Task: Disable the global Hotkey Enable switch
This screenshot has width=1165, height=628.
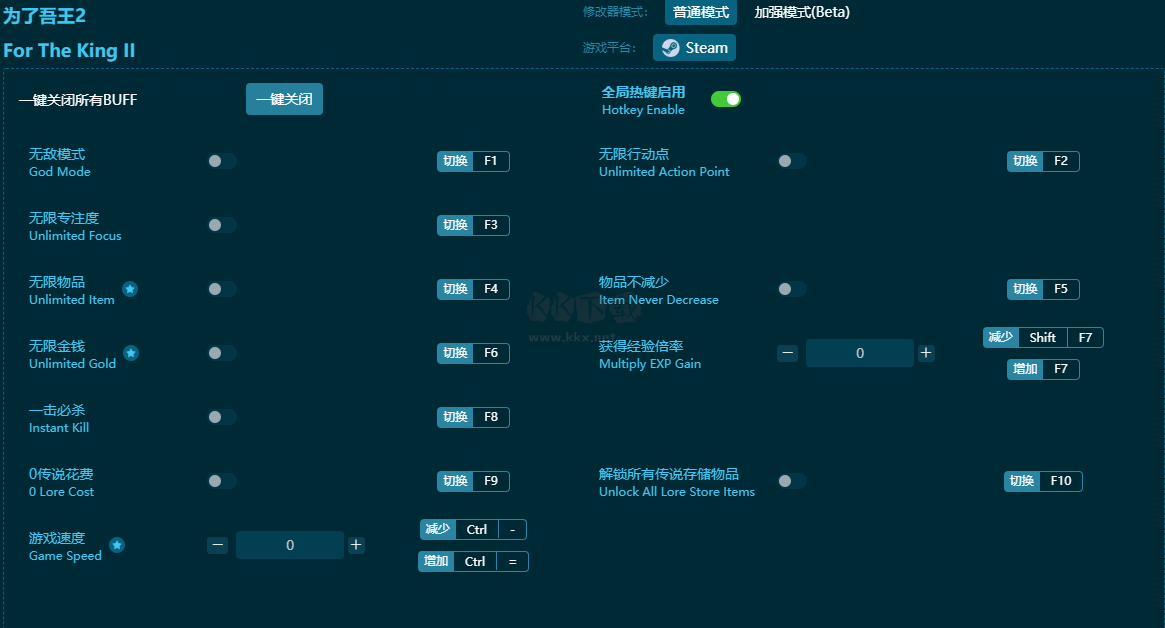Action: coord(726,99)
